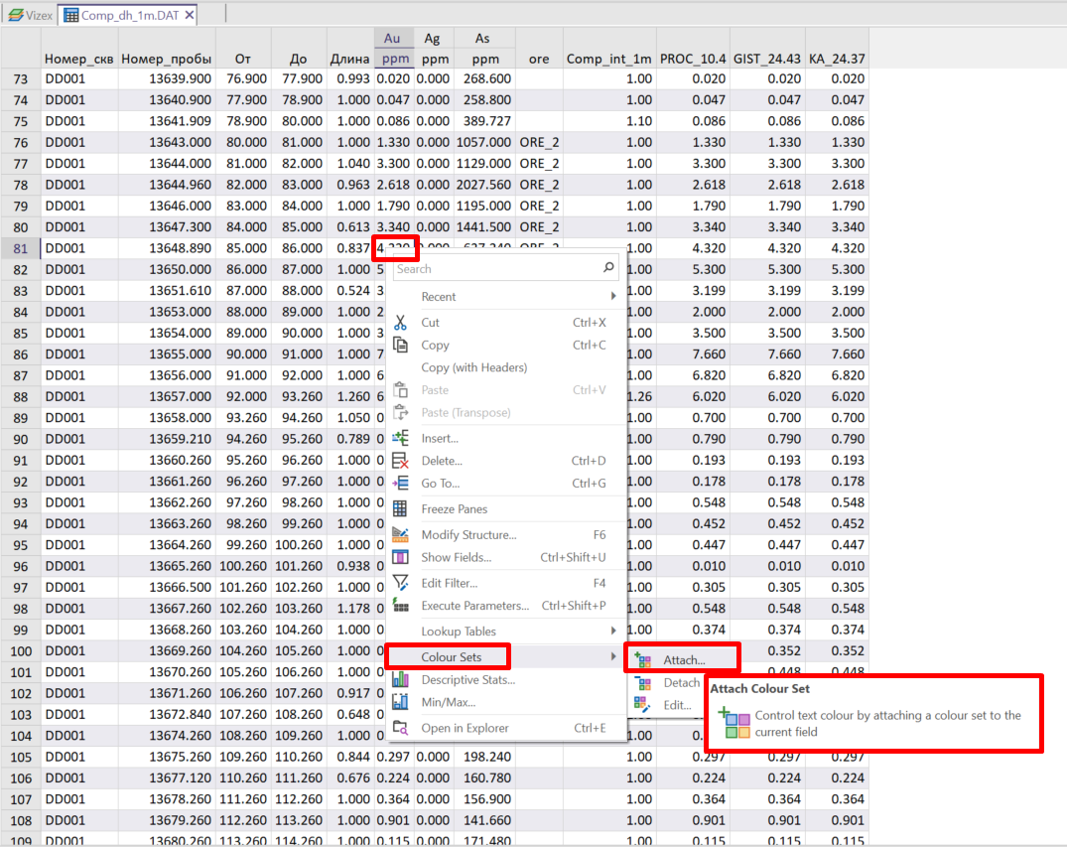The width and height of the screenshot is (1067, 847).
Task: Click the Modify Structure icon
Action: tap(401, 535)
